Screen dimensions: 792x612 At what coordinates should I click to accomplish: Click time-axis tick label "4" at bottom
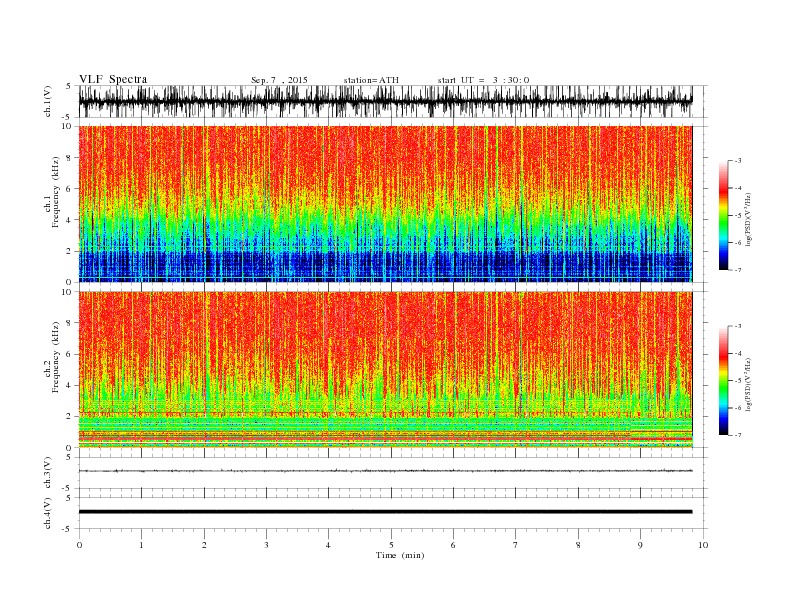(328, 545)
